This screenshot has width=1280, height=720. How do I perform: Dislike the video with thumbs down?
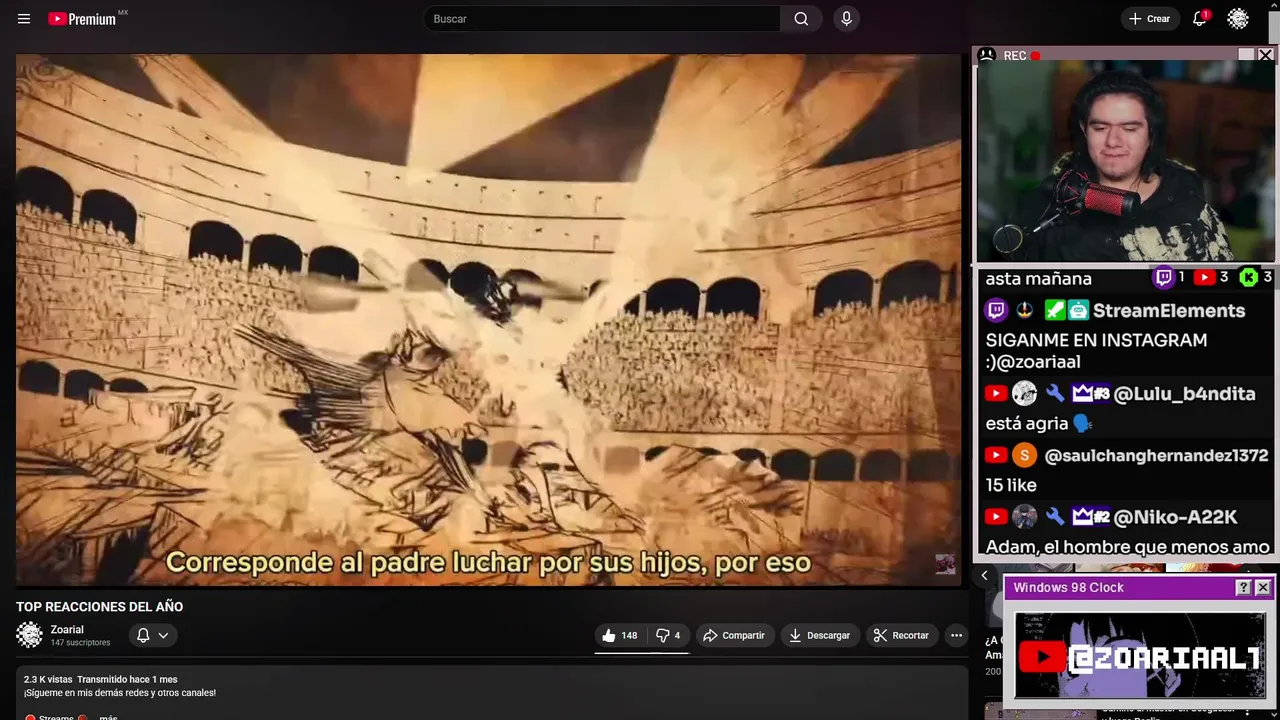[x=668, y=635]
